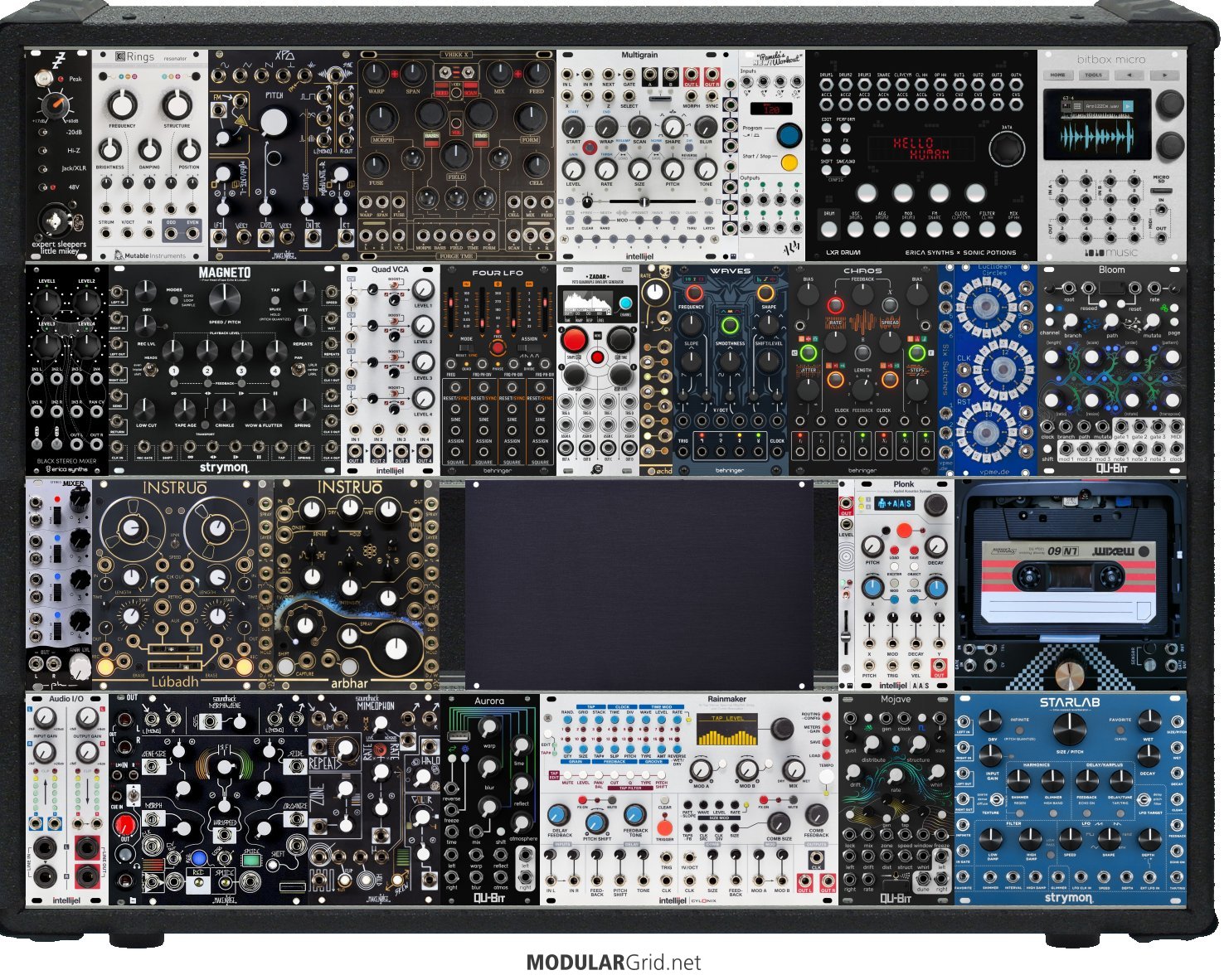Click the Multigrain START knob
The image size is (1229, 980).
tap(574, 127)
